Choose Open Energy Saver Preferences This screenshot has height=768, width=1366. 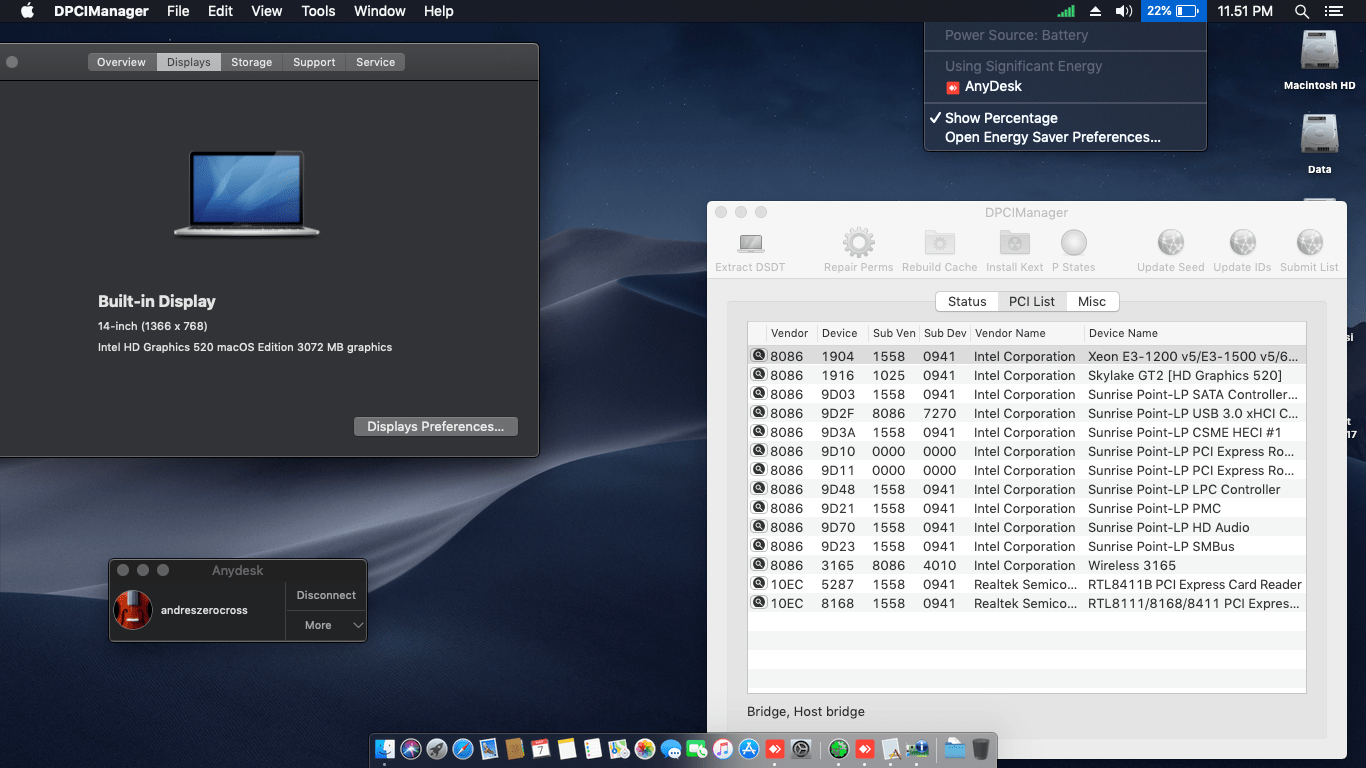(x=1065, y=138)
